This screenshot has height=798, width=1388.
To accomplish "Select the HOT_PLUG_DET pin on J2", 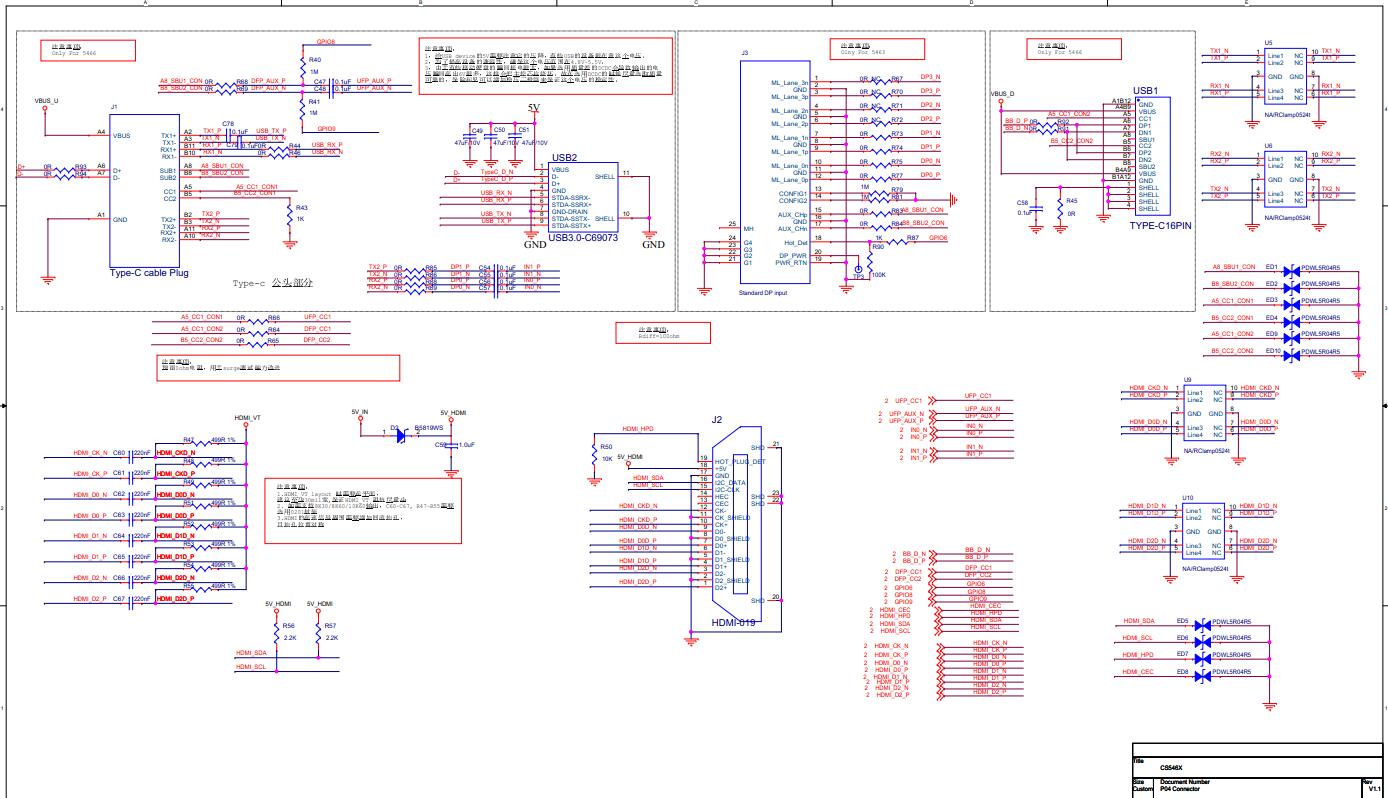I will click(x=740, y=462).
